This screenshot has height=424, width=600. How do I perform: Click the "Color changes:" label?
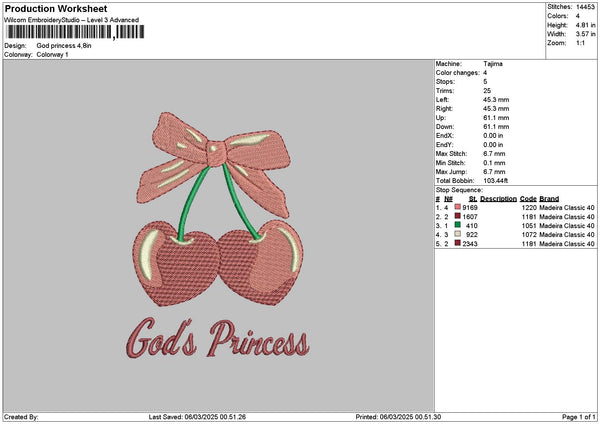click(x=458, y=73)
